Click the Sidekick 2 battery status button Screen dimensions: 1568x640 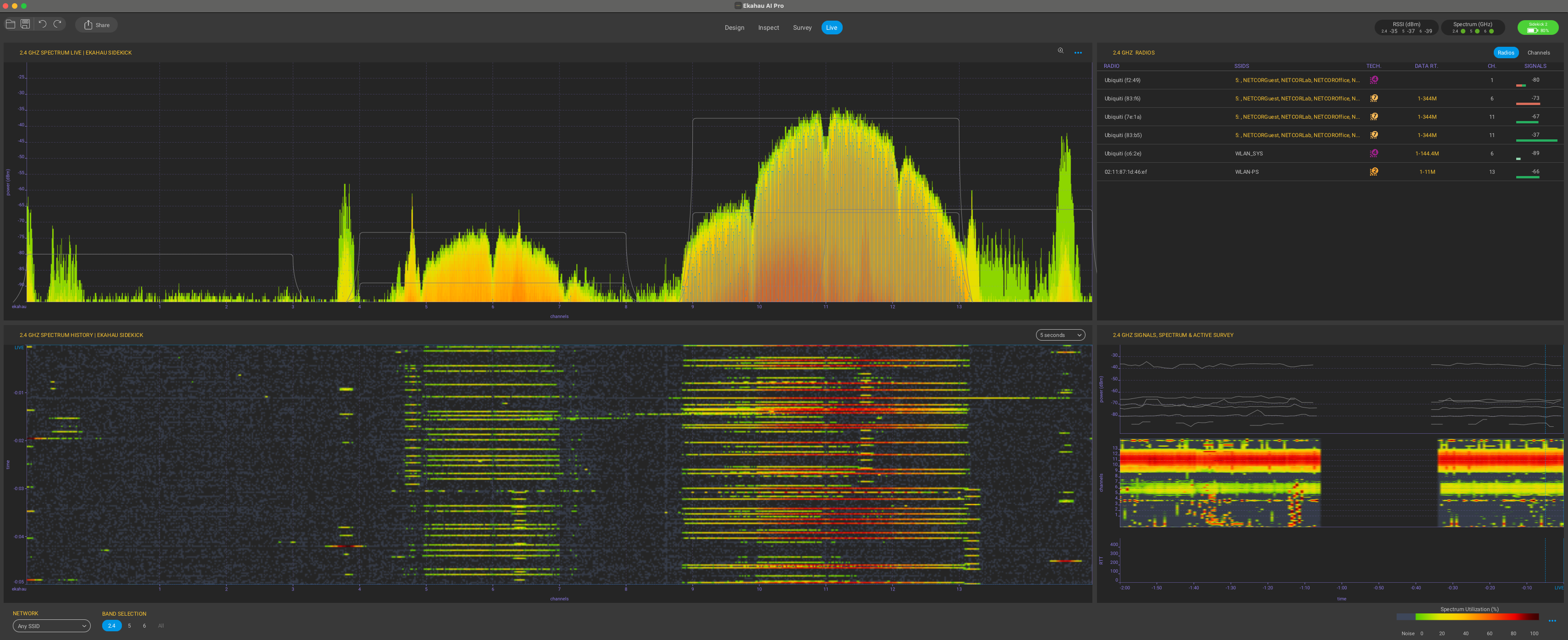point(1538,28)
